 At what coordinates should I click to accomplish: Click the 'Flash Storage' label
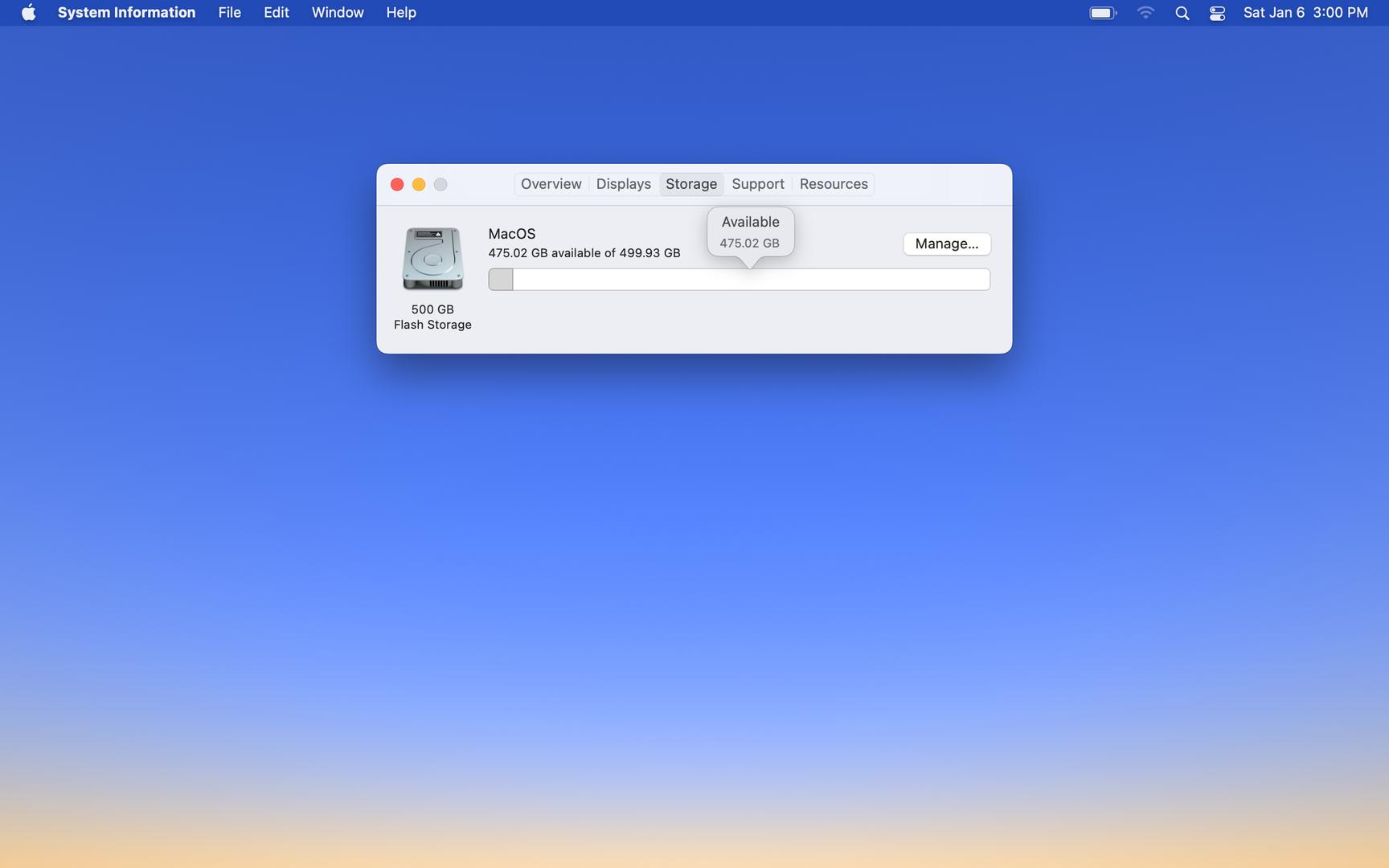[x=432, y=325]
